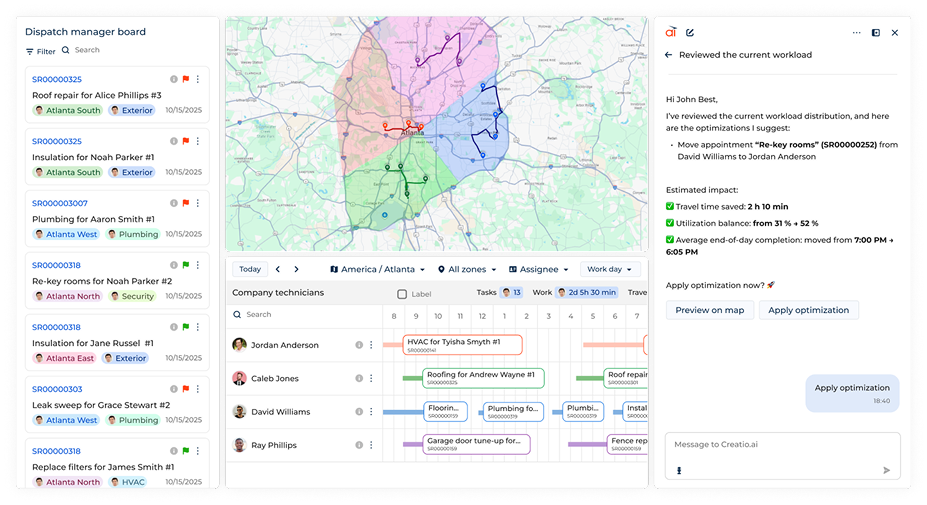Go to next day with right chevron

pyautogui.click(x=296, y=269)
